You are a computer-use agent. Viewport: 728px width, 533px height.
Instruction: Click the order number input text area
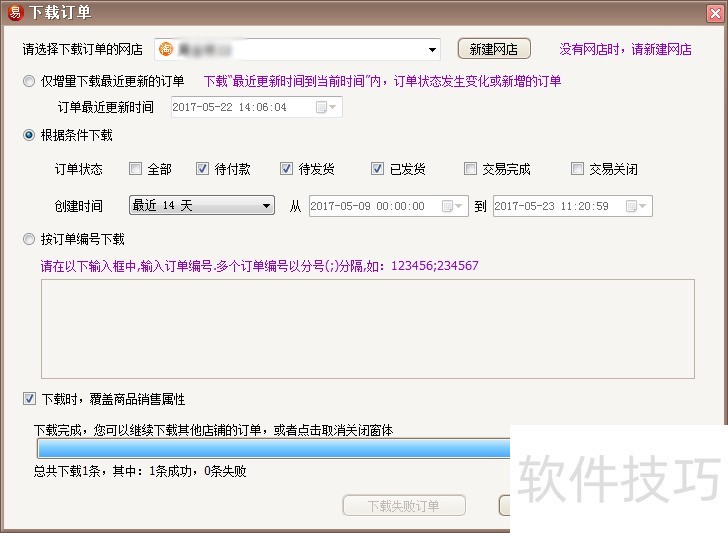(x=368, y=329)
